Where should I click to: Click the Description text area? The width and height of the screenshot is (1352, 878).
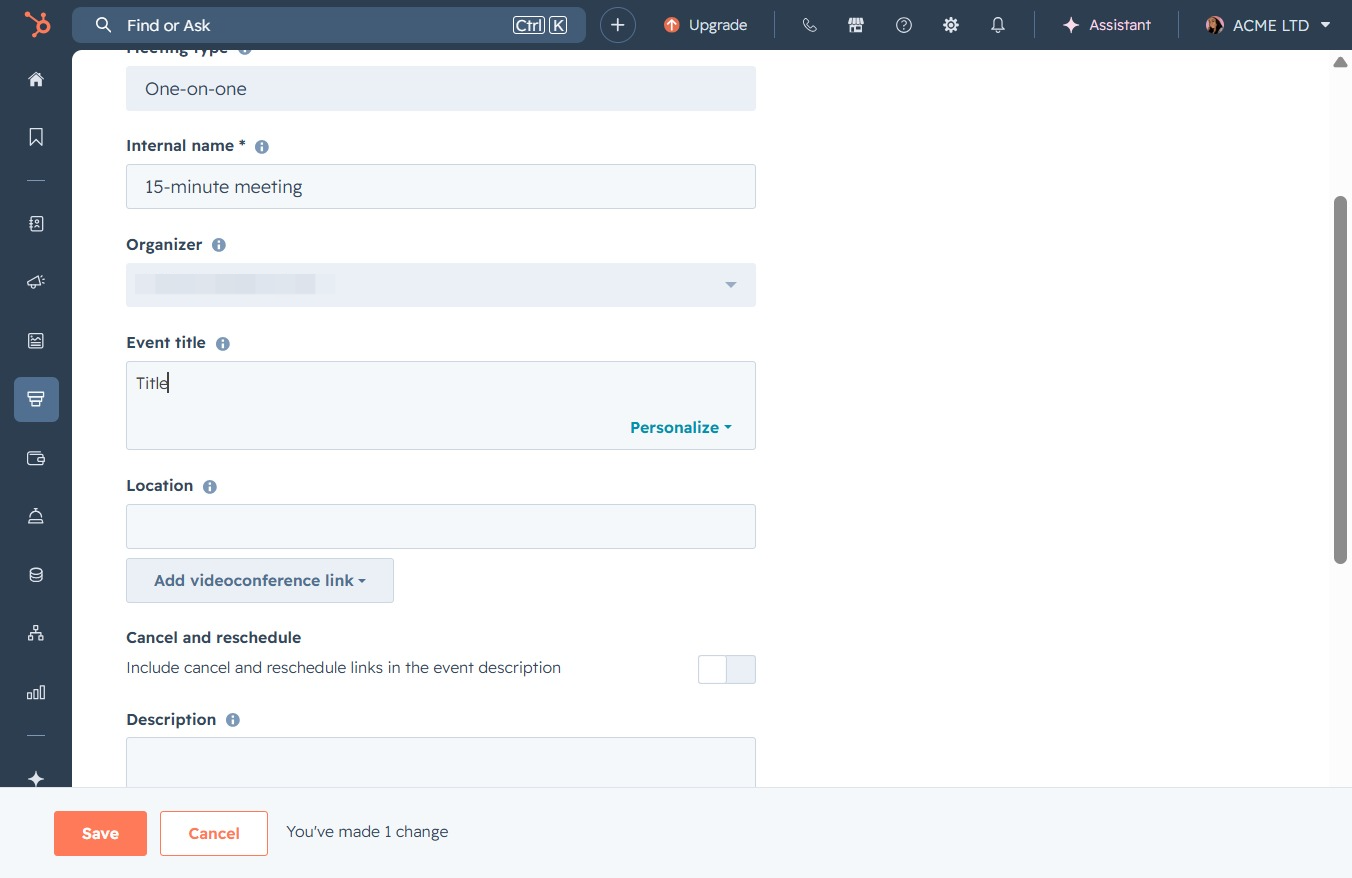click(x=441, y=762)
